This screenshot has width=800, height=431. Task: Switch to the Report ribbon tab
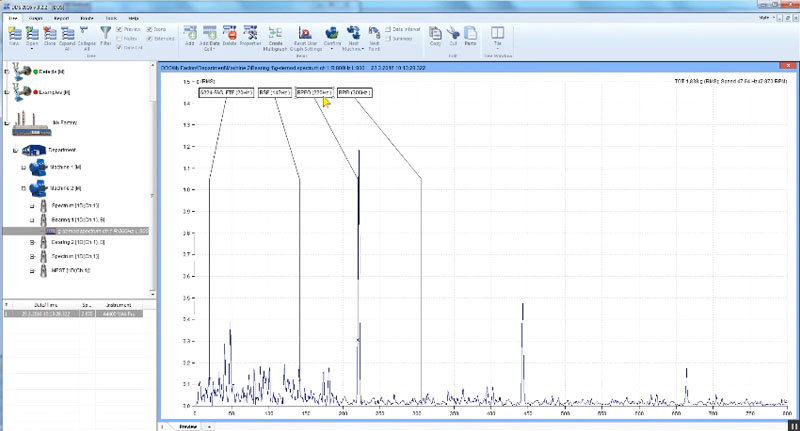click(x=61, y=18)
